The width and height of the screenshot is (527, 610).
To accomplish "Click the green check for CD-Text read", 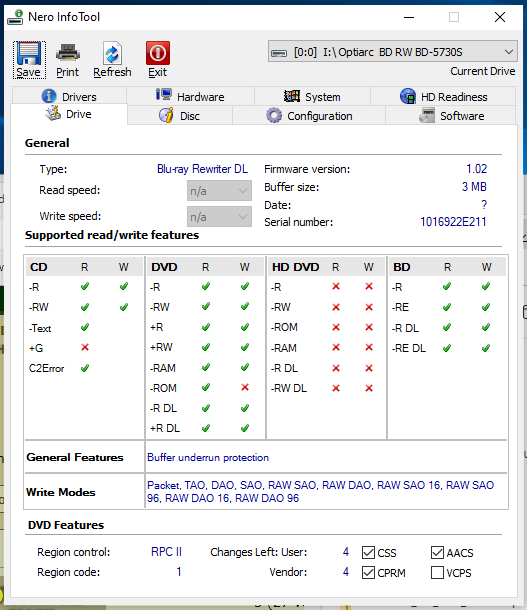I will coord(85,327).
